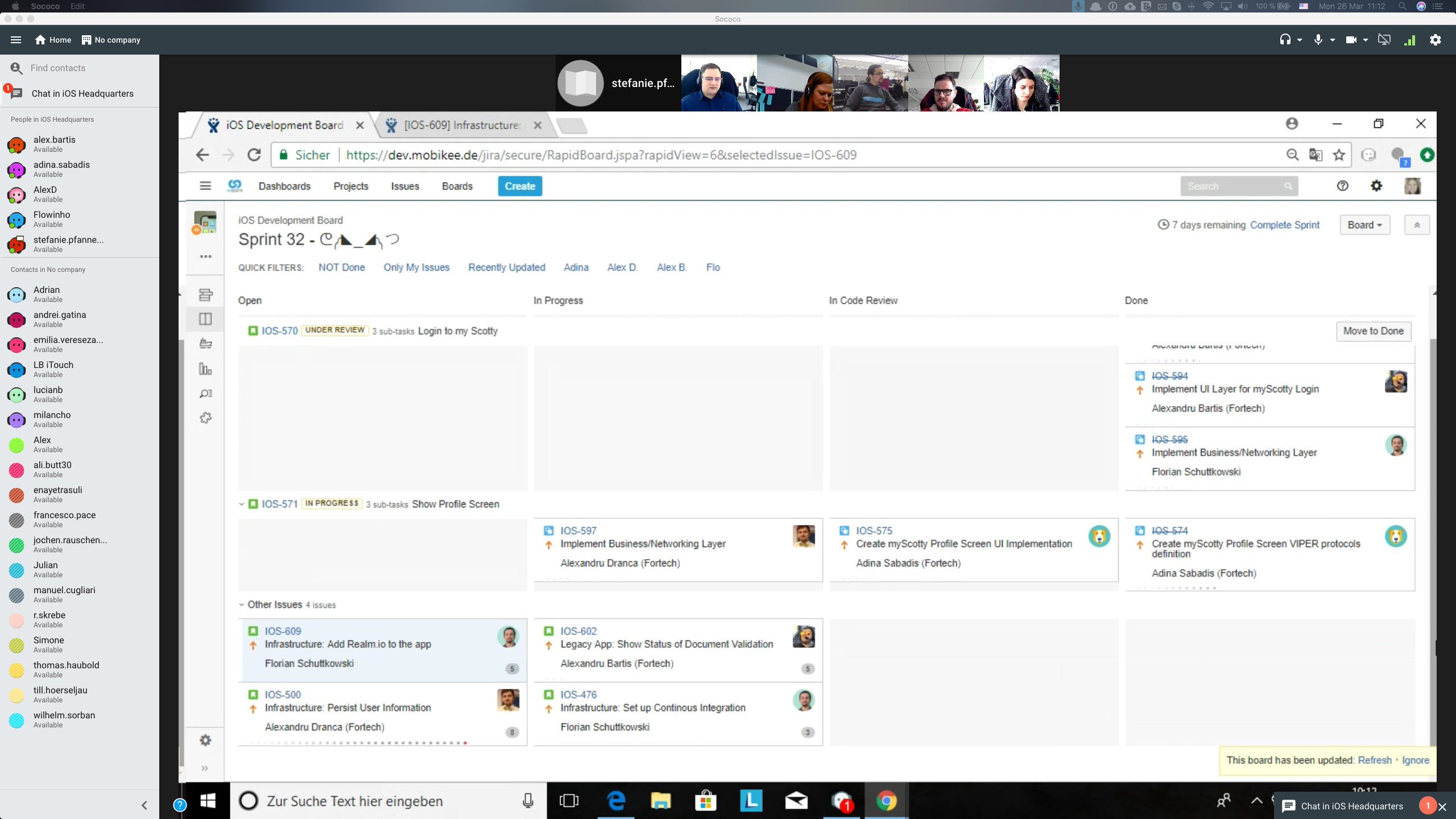1456x819 pixels.
Task: Toggle Adina quick filter
Action: tap(576, 267)
